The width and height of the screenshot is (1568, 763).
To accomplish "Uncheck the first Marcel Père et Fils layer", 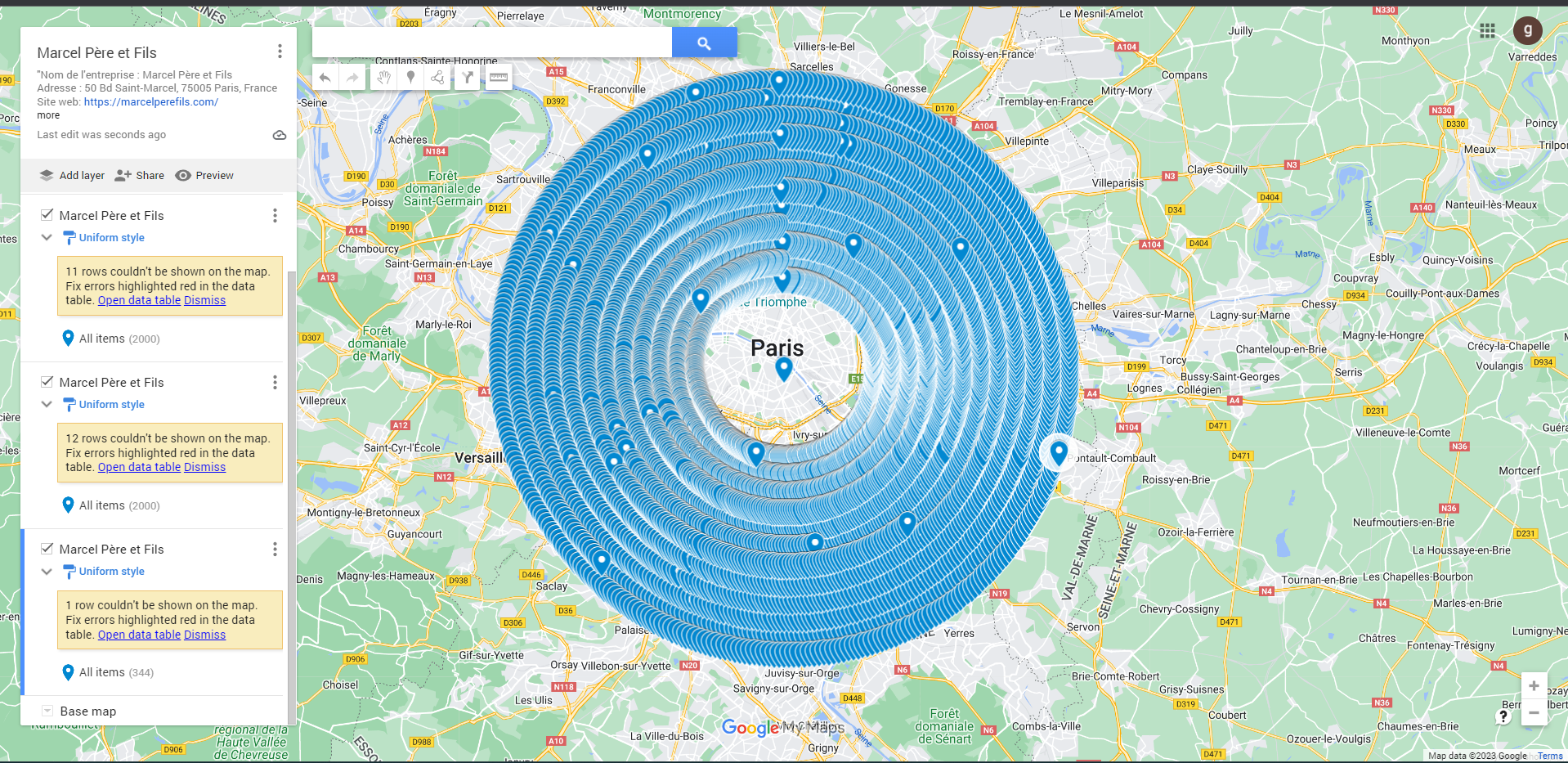I will click(x=47, y=215).
